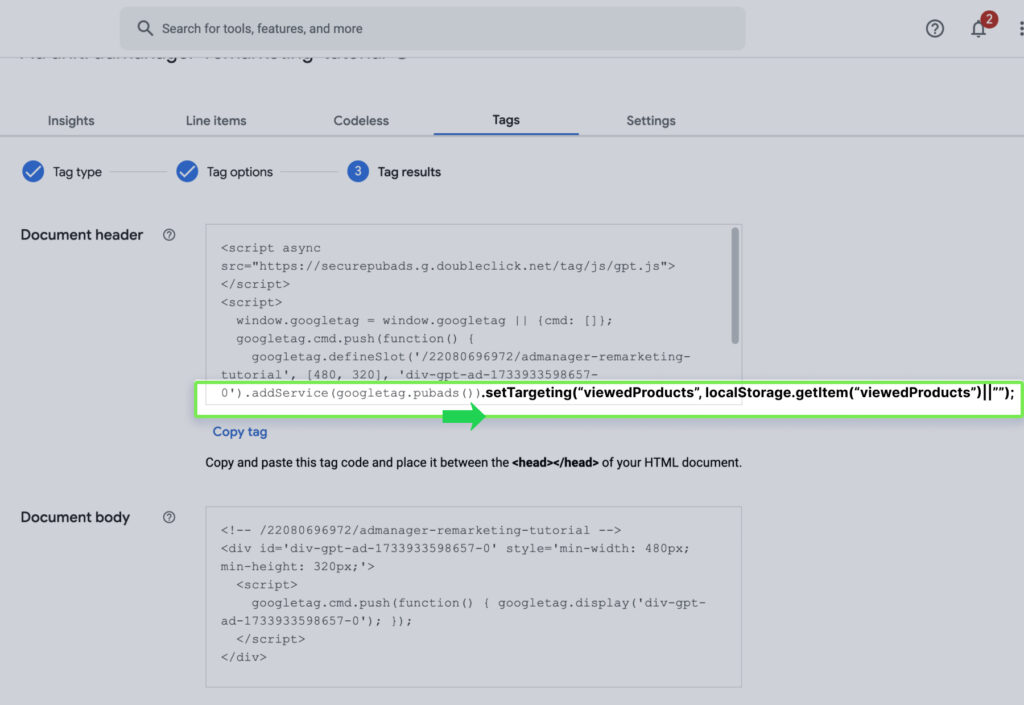Click the div id='div-gpt-ad' line
Screen dimensions: 1024x705
(455, 548)
